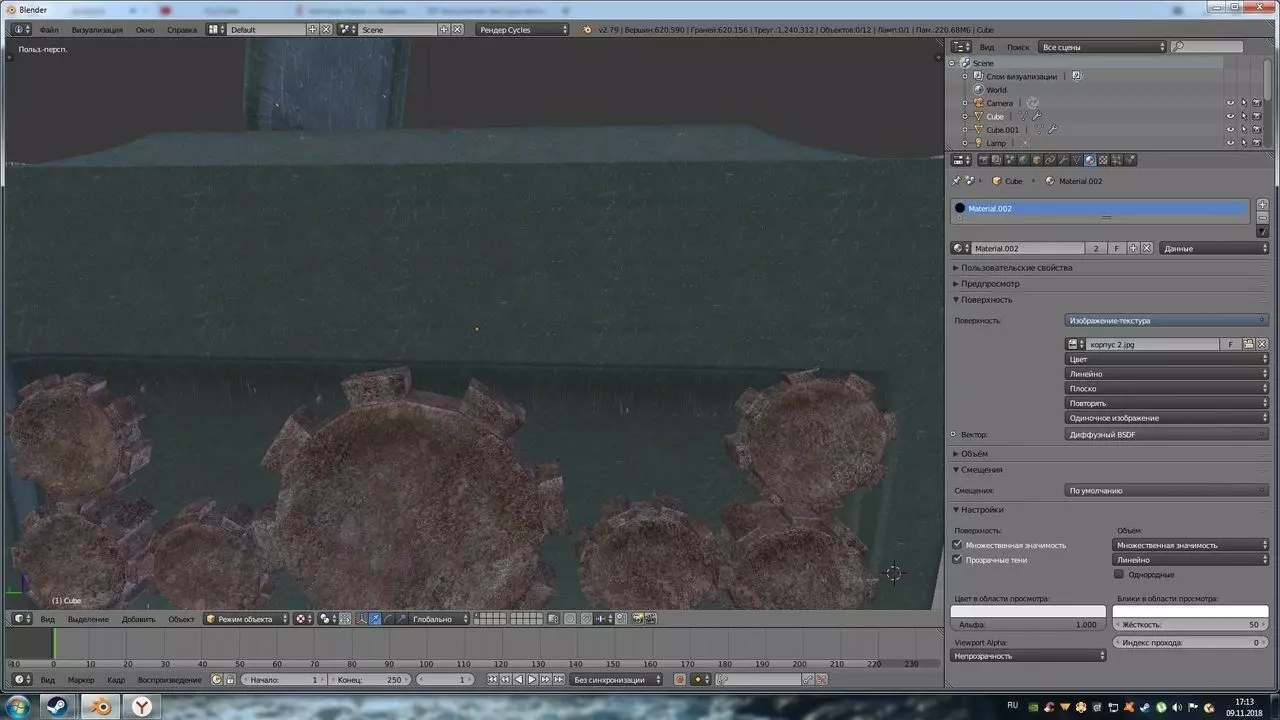Open Steam from the Windows taskbar

click(x=56, y=707)
